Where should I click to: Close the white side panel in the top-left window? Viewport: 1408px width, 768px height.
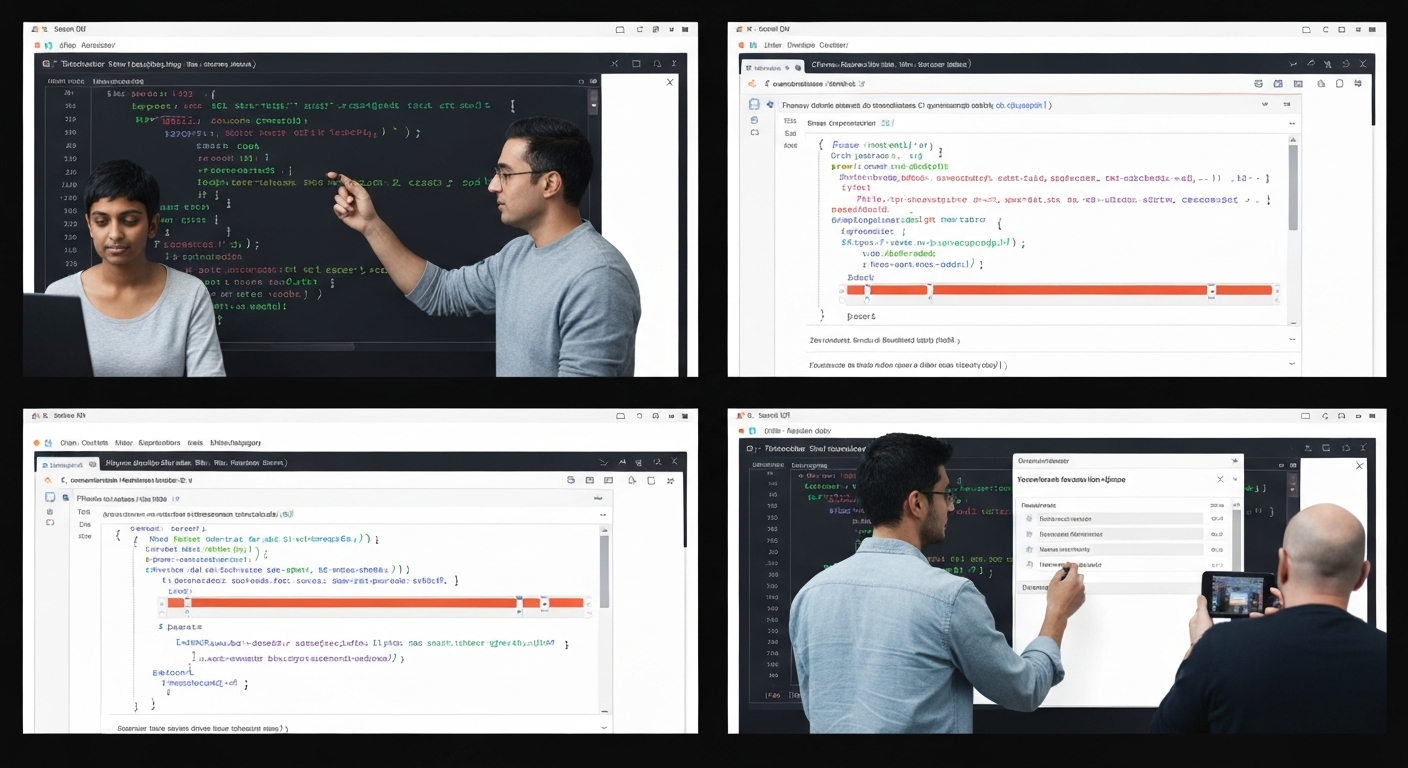(670, 82)
